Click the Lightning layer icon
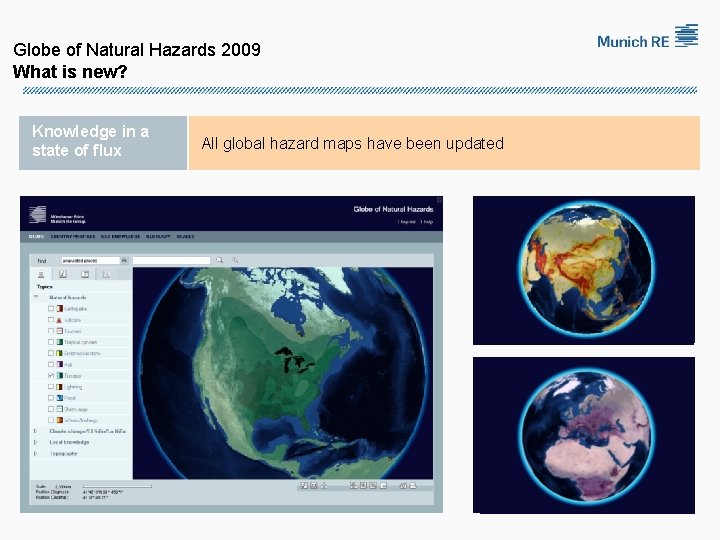 click(60, 387)
